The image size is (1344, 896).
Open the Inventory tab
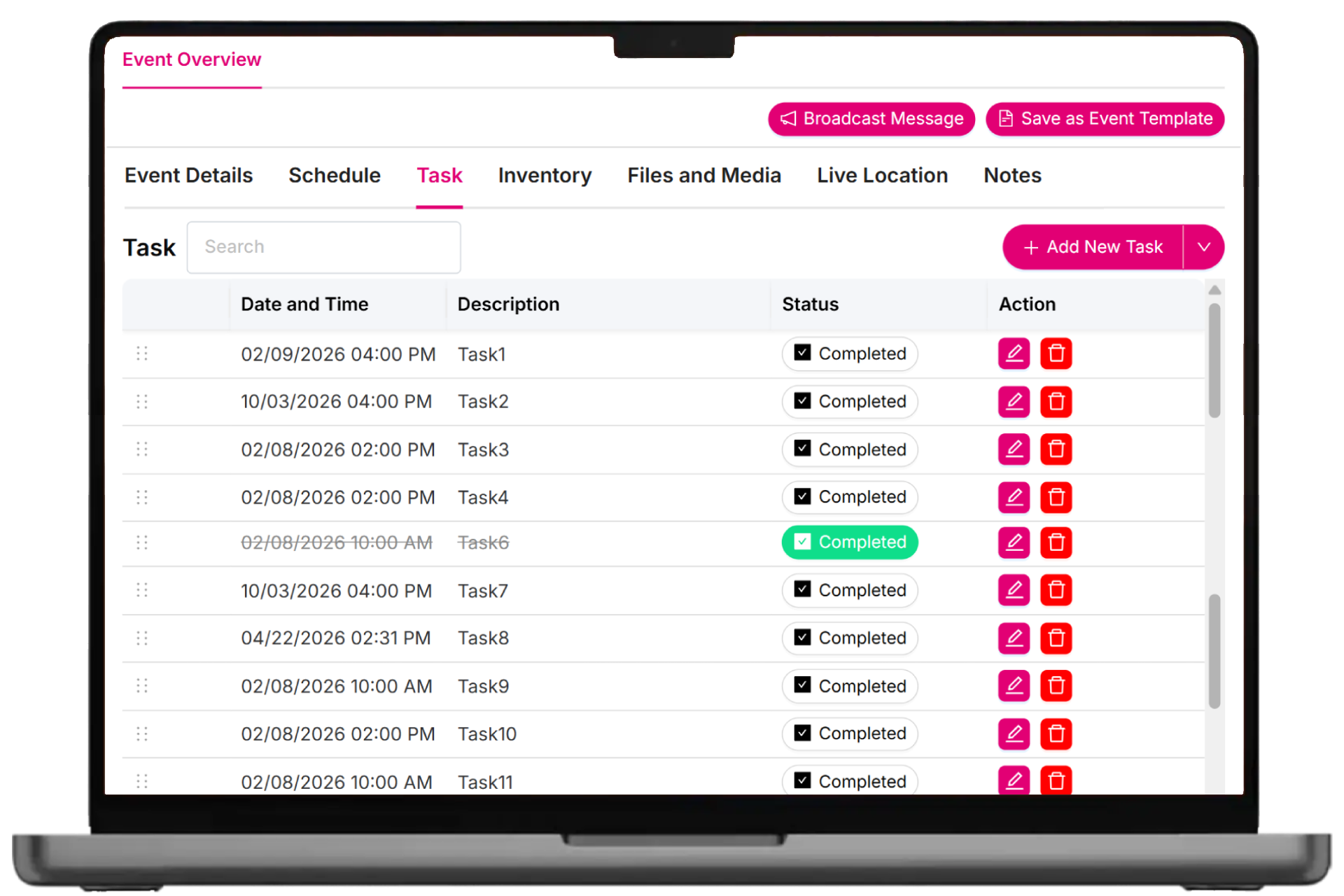545,176
